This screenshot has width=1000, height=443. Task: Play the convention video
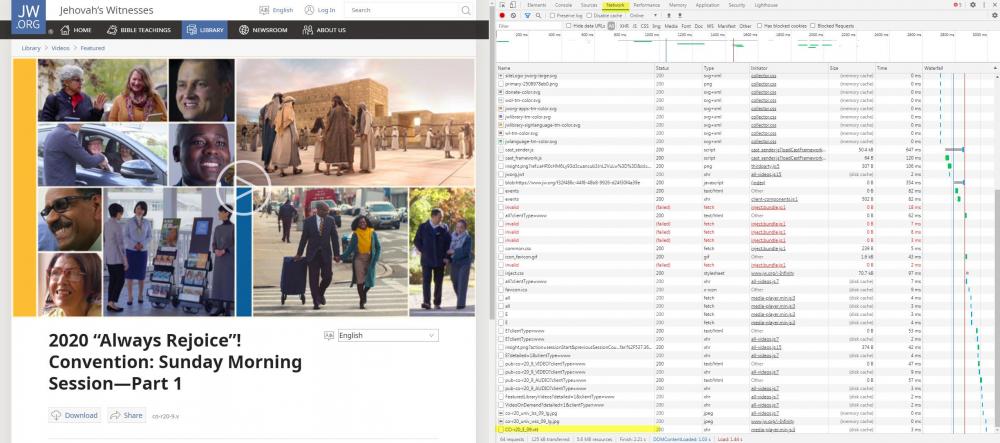(x=243, y=185)
